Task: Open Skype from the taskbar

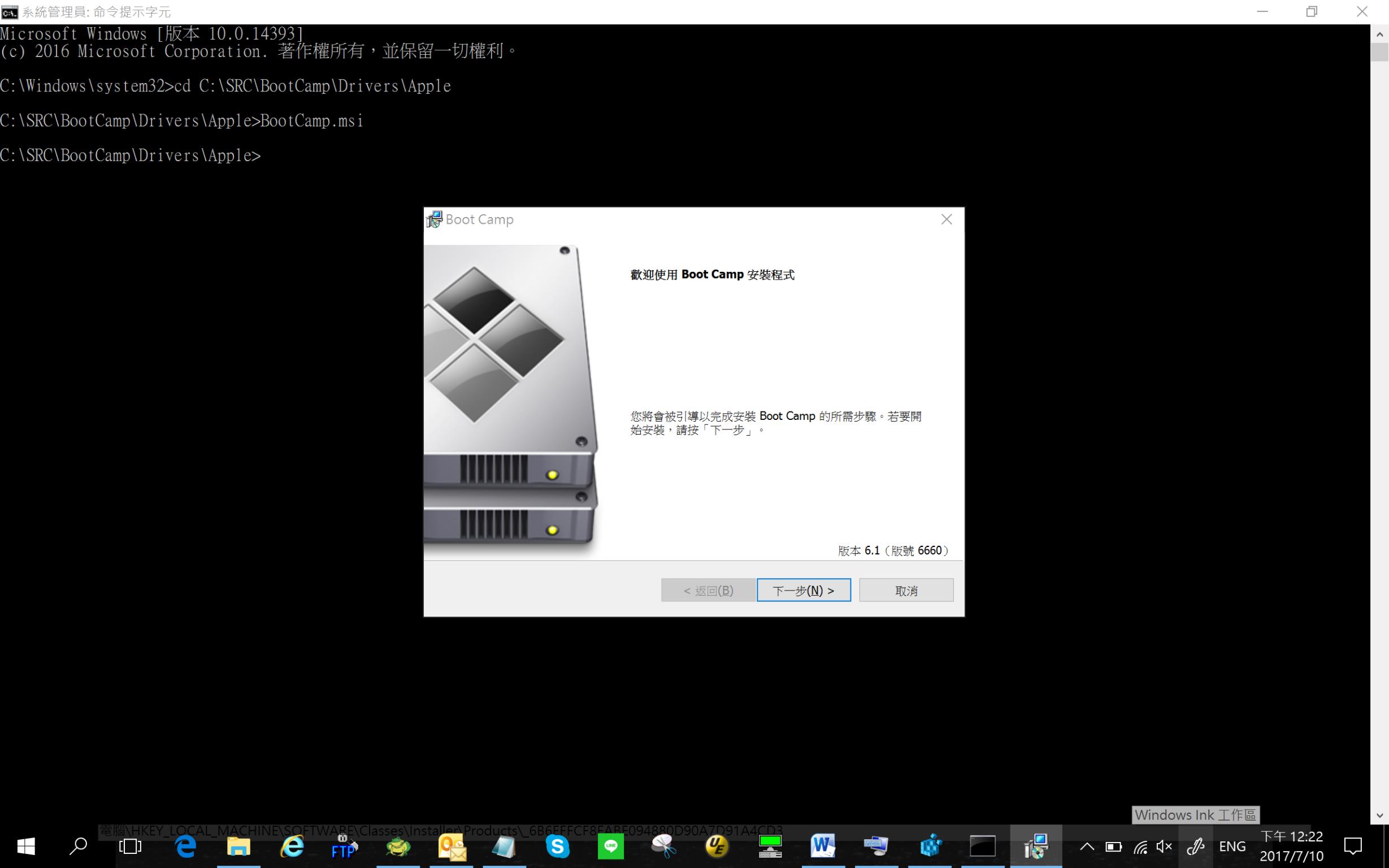Action: 557,846
